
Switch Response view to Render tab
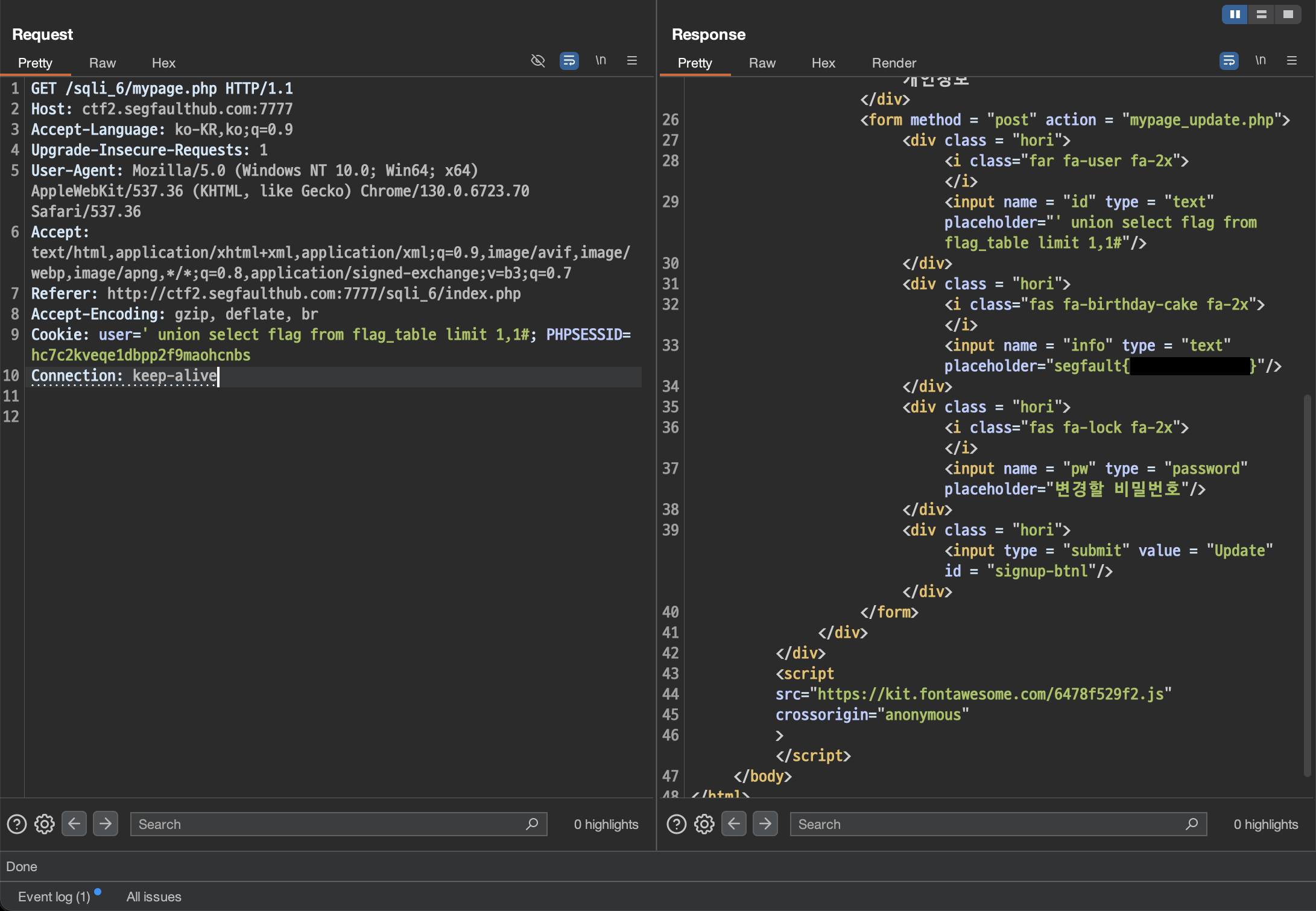[x=894, y=63]
